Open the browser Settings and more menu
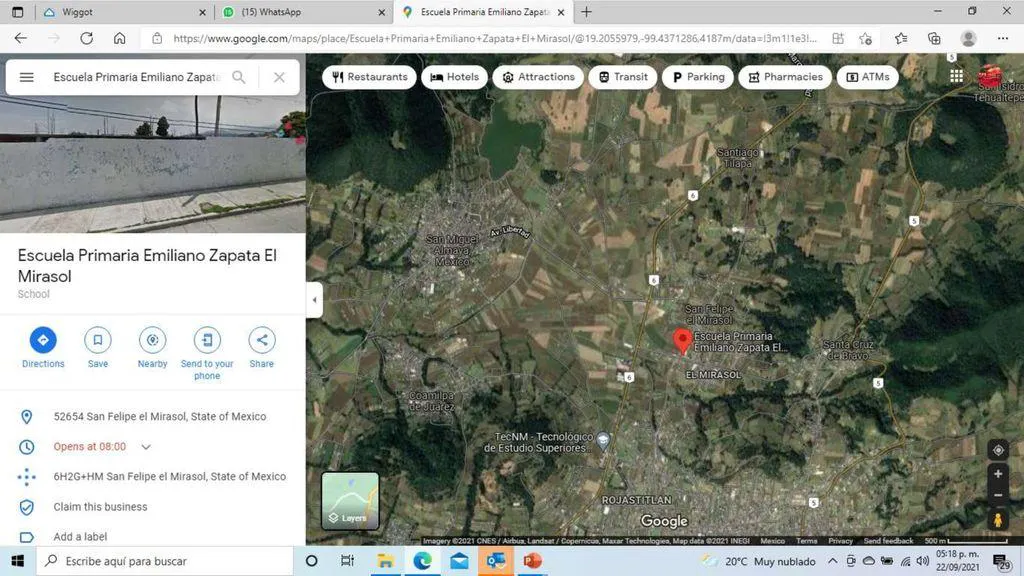Screen dimensions: 1024x576 1003,39
